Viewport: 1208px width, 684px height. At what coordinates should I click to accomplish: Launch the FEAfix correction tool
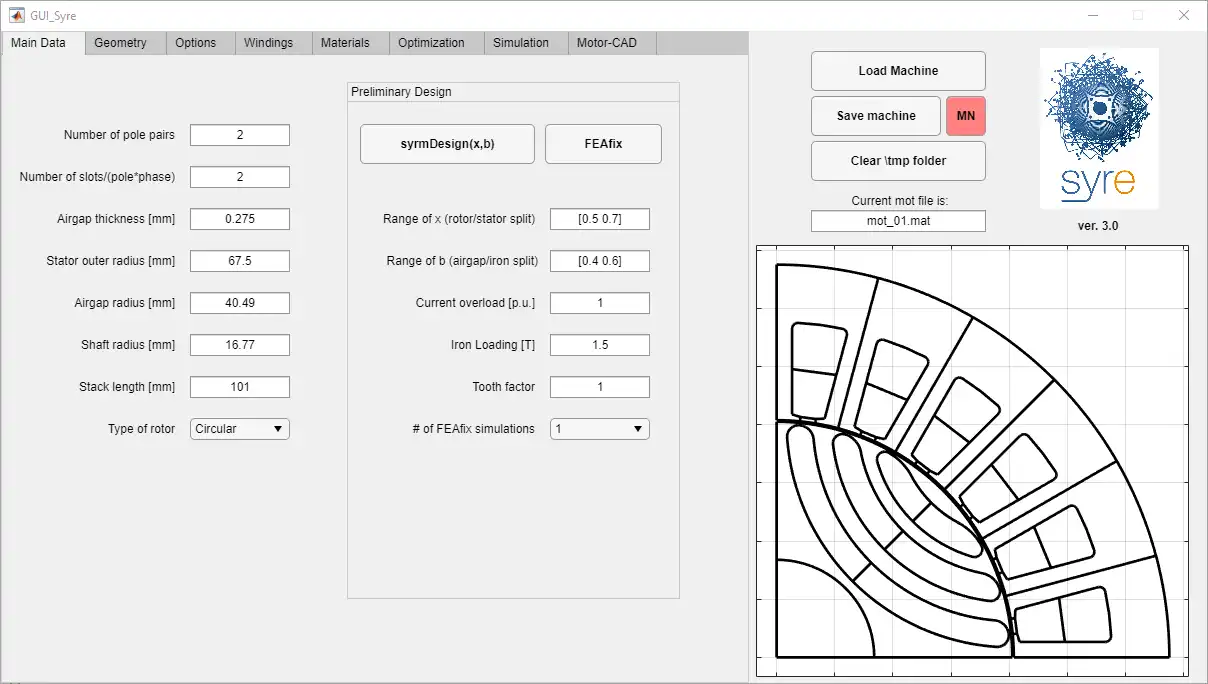(602, 143)
